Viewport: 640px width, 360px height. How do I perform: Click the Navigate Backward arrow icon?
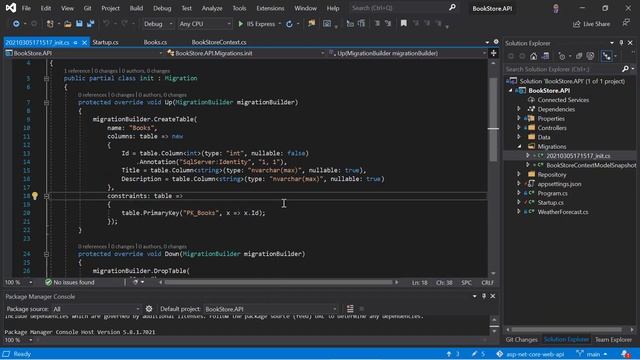click(16, 24)
